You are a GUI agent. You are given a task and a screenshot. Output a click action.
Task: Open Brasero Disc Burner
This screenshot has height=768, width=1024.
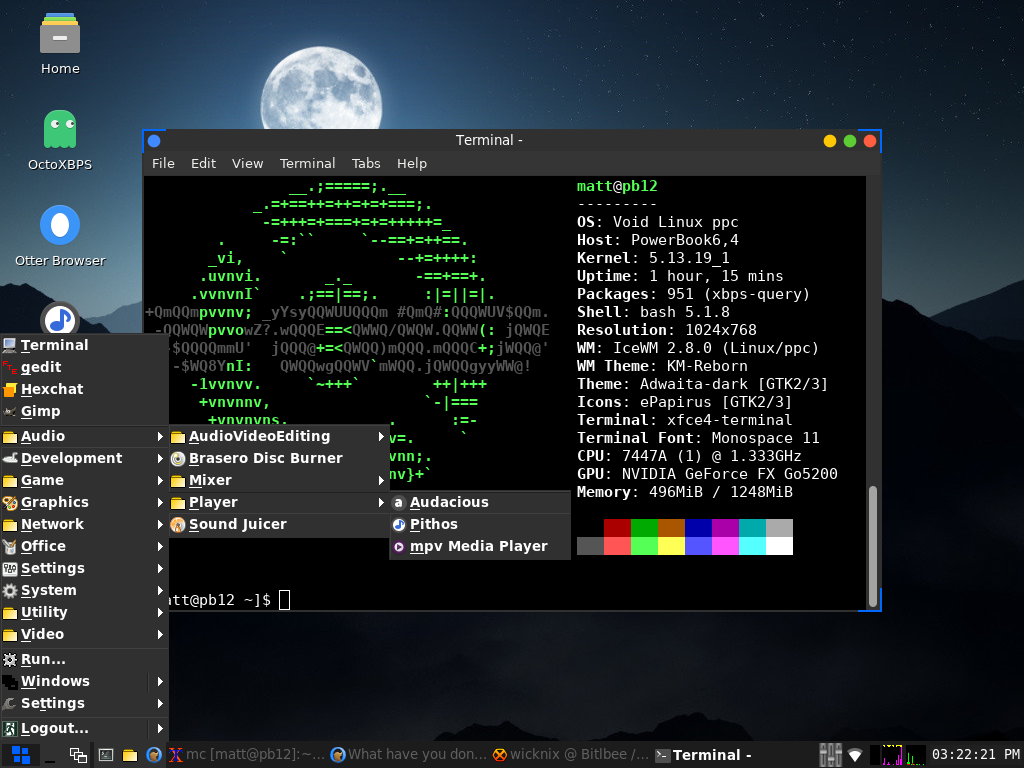point(265,458)
